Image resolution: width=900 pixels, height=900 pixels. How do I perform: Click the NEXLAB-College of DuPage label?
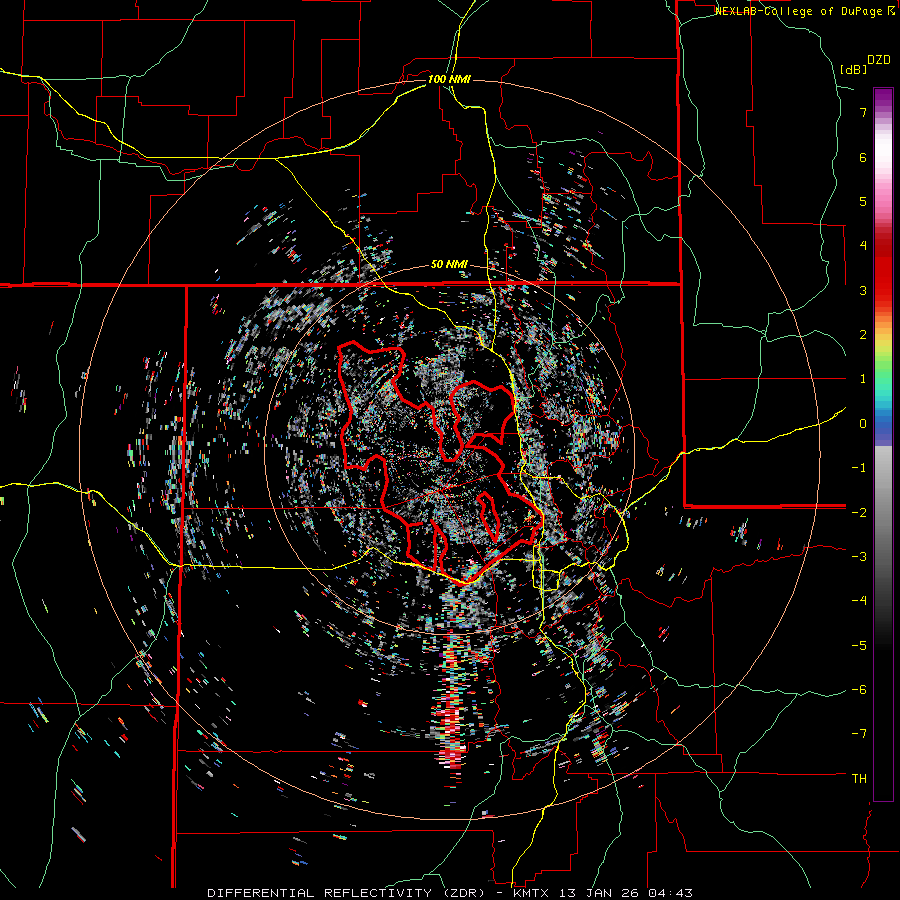coord(800,11)
